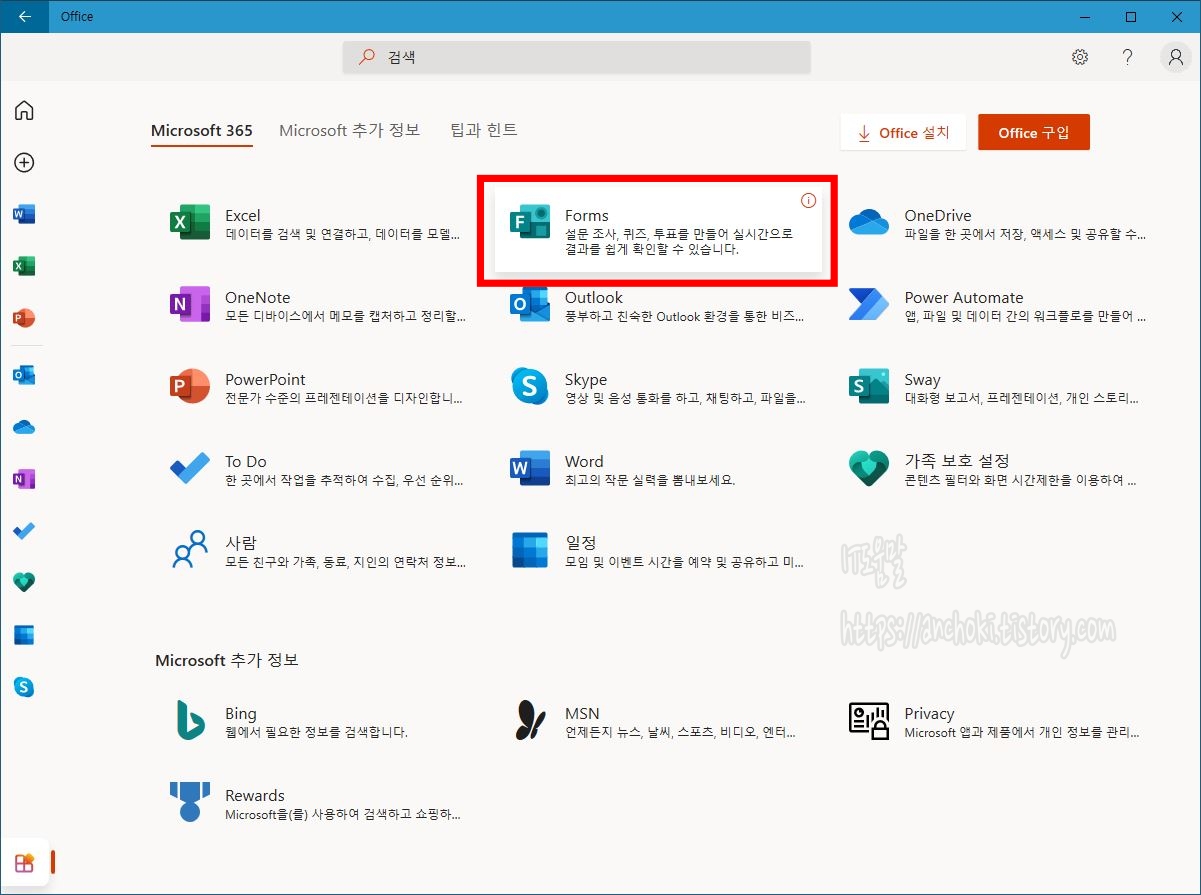Launch PowerPoint from the app grid

316,387
